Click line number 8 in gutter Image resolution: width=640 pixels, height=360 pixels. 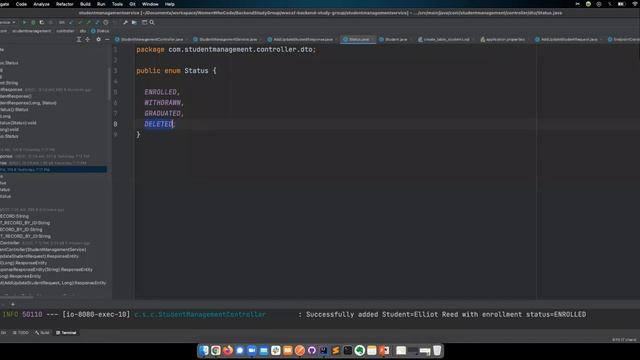point(116,124)
